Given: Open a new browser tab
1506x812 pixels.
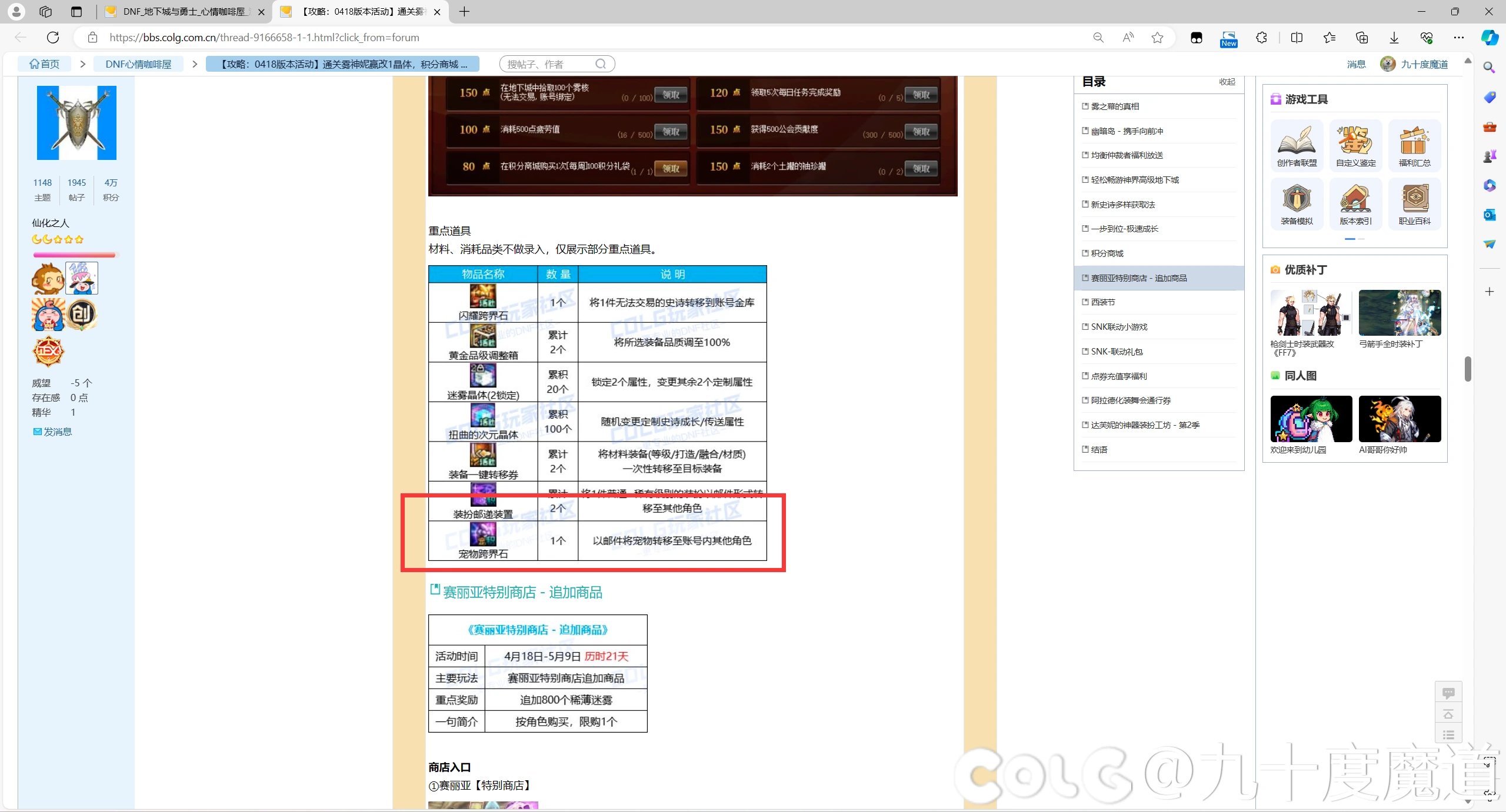Looking at the screenshot, I should pyautogui.click(x=464, y=12).
